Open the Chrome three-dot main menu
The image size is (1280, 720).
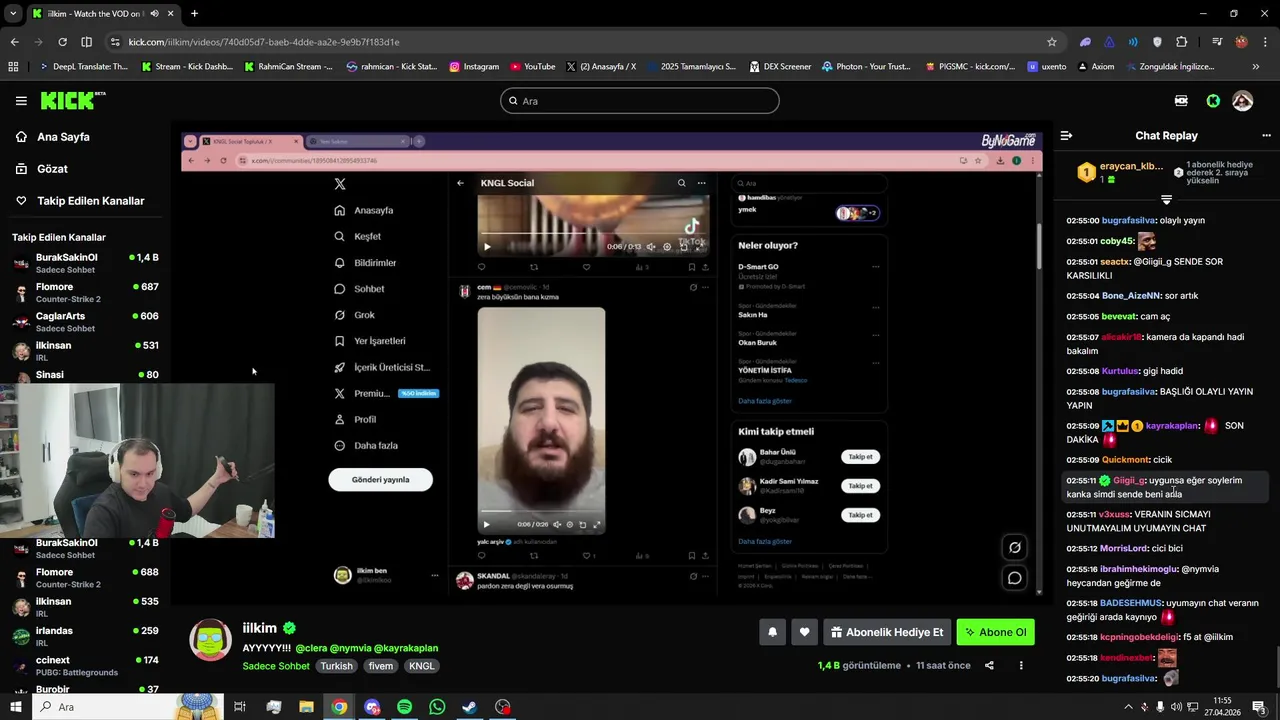[x=1265, y=42]
